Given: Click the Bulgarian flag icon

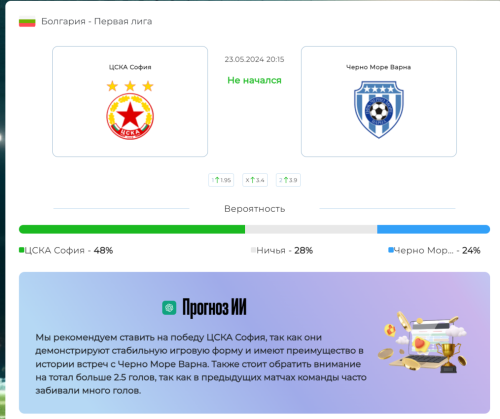Looking at the screenshot, I should coord(27,22).
